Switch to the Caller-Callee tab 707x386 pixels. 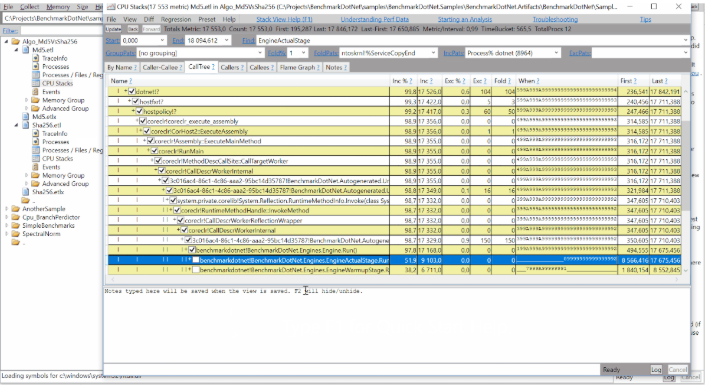tap(162, 68)
